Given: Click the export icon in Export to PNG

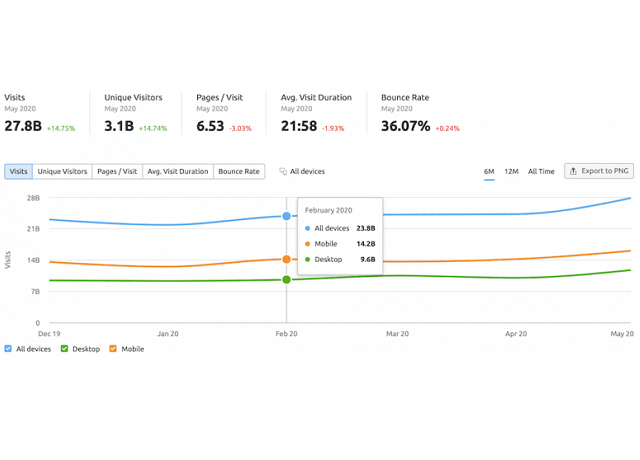Looking at the screenshot, I should click(x=573, y=171).
